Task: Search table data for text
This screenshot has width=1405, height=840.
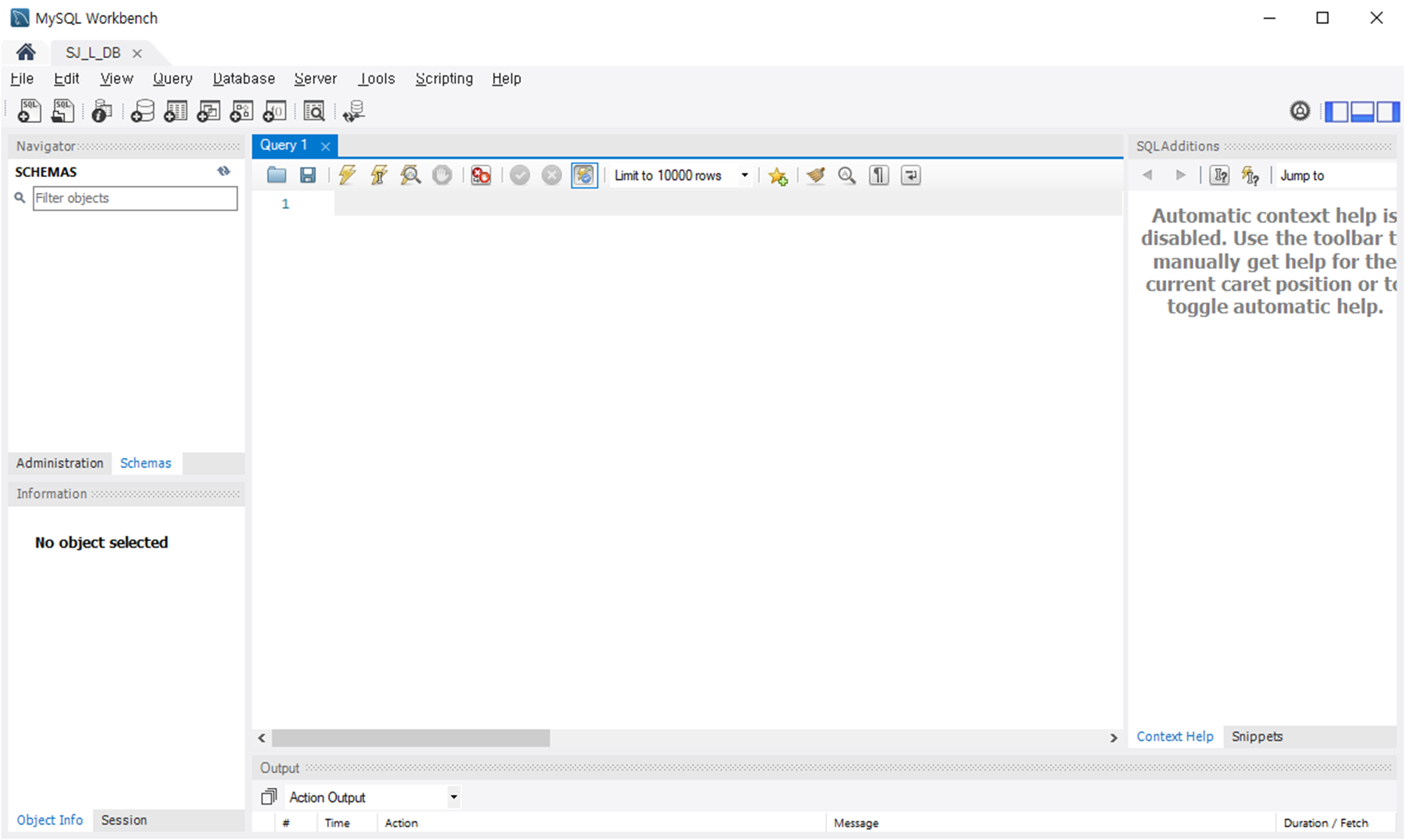Action: (314, 111)
